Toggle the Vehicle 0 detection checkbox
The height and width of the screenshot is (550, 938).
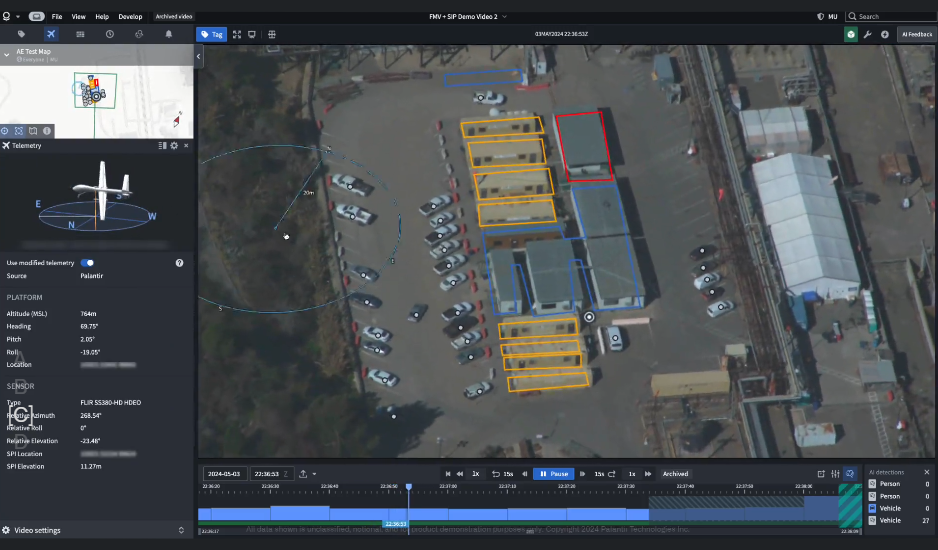(x=872, y=508)
